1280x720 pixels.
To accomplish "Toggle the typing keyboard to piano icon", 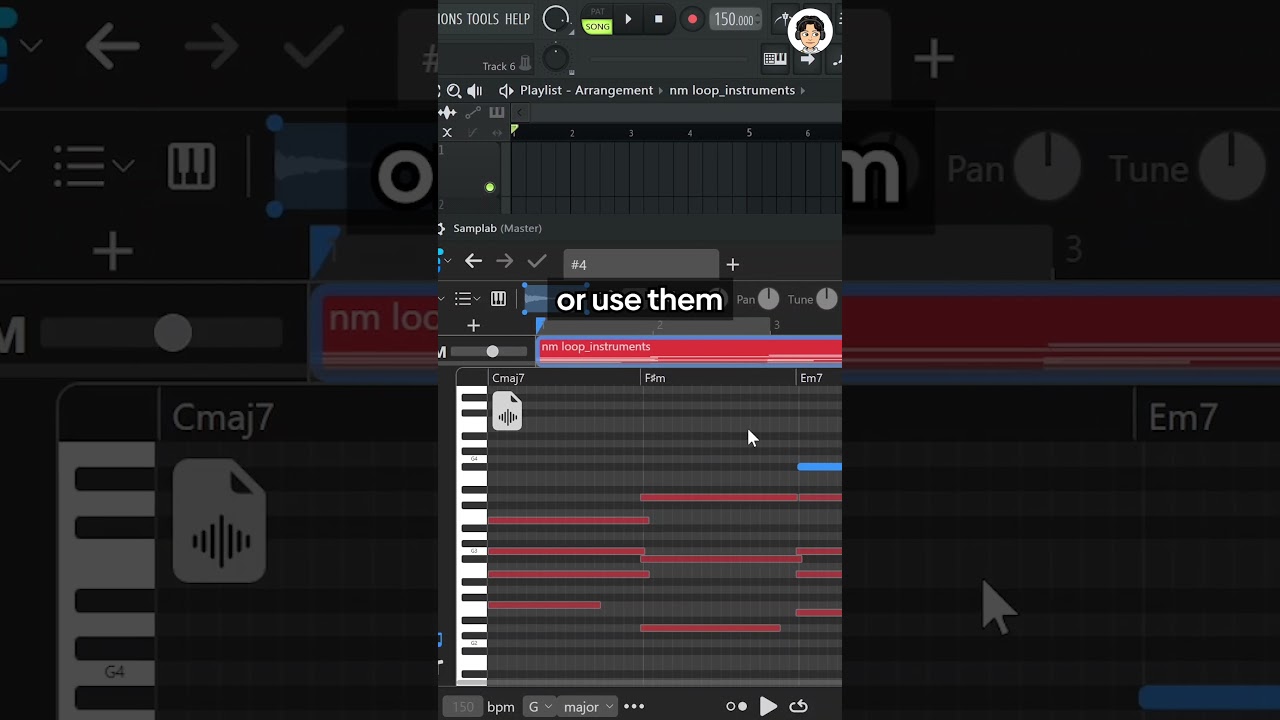I will tap(775, 59).
